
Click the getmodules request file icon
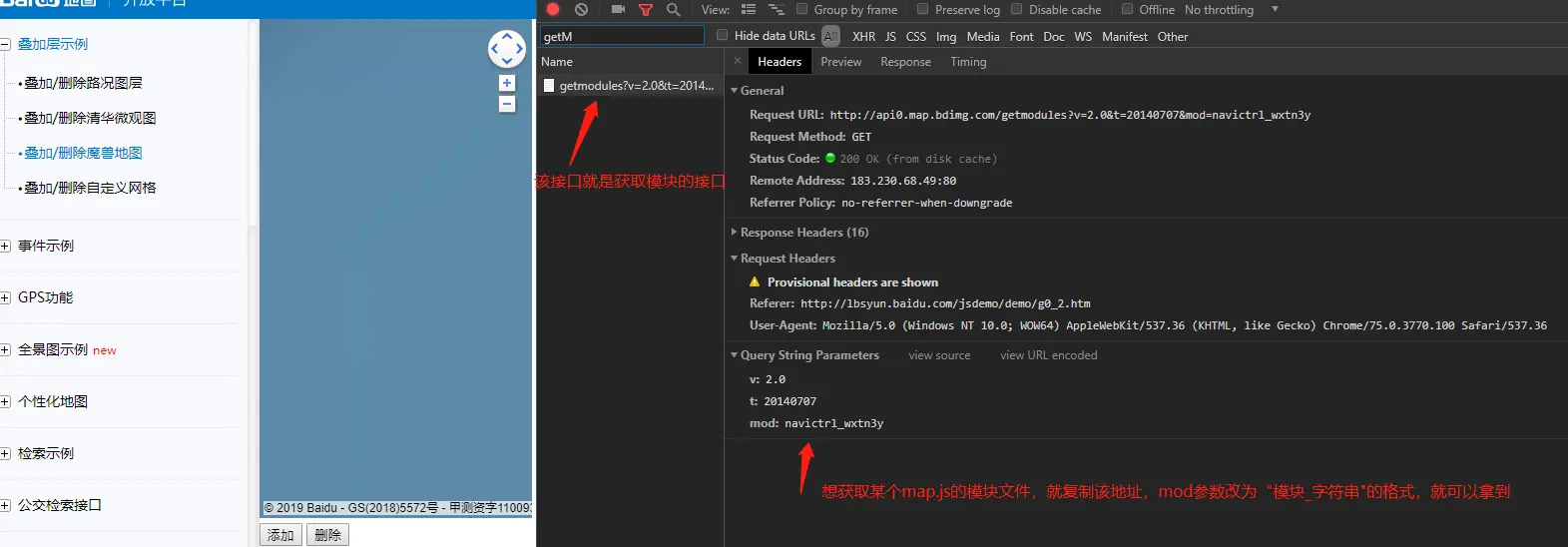[549, 86]
